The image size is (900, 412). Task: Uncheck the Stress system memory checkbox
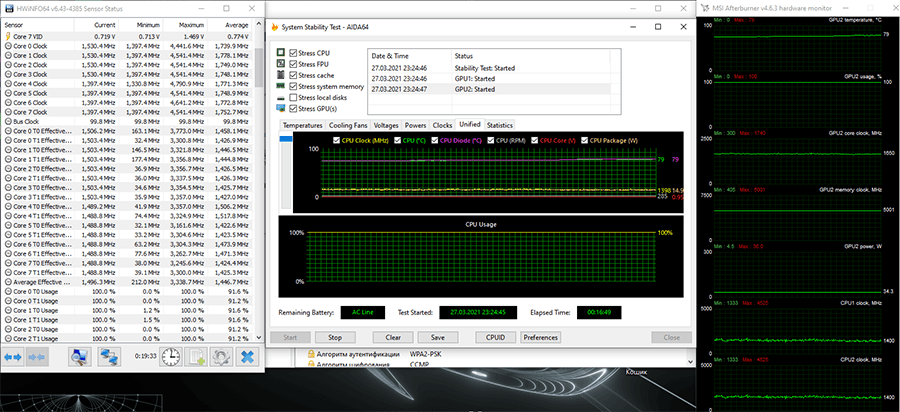(293, 87)
